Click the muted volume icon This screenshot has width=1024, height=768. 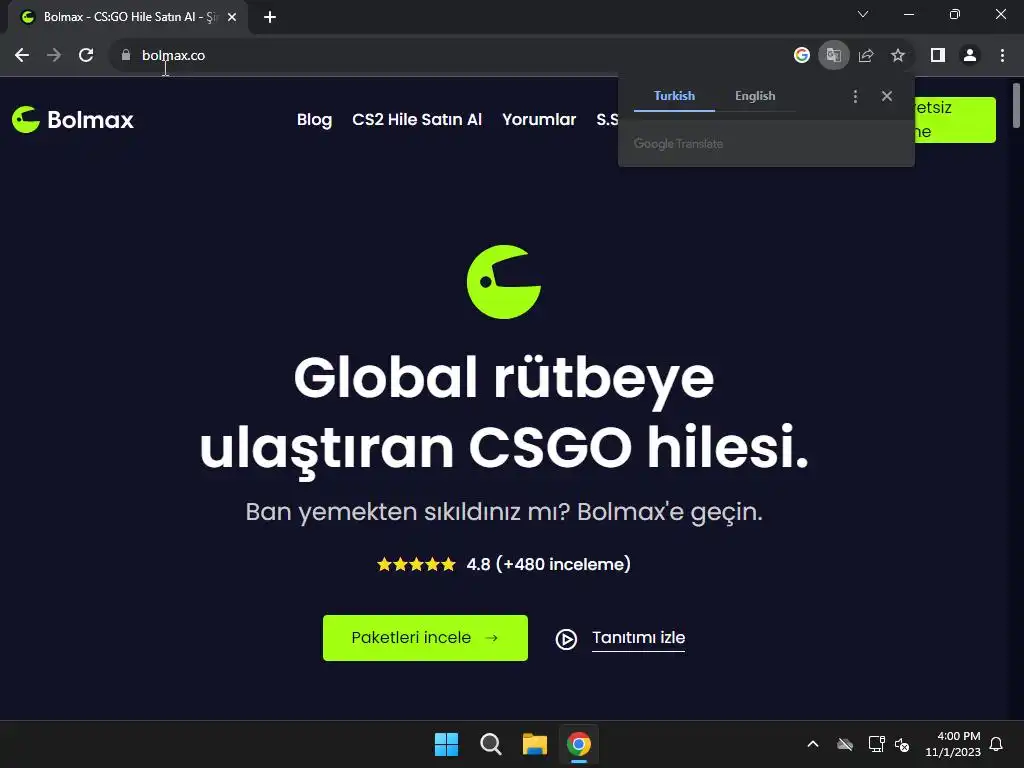[x=903, y=744]
